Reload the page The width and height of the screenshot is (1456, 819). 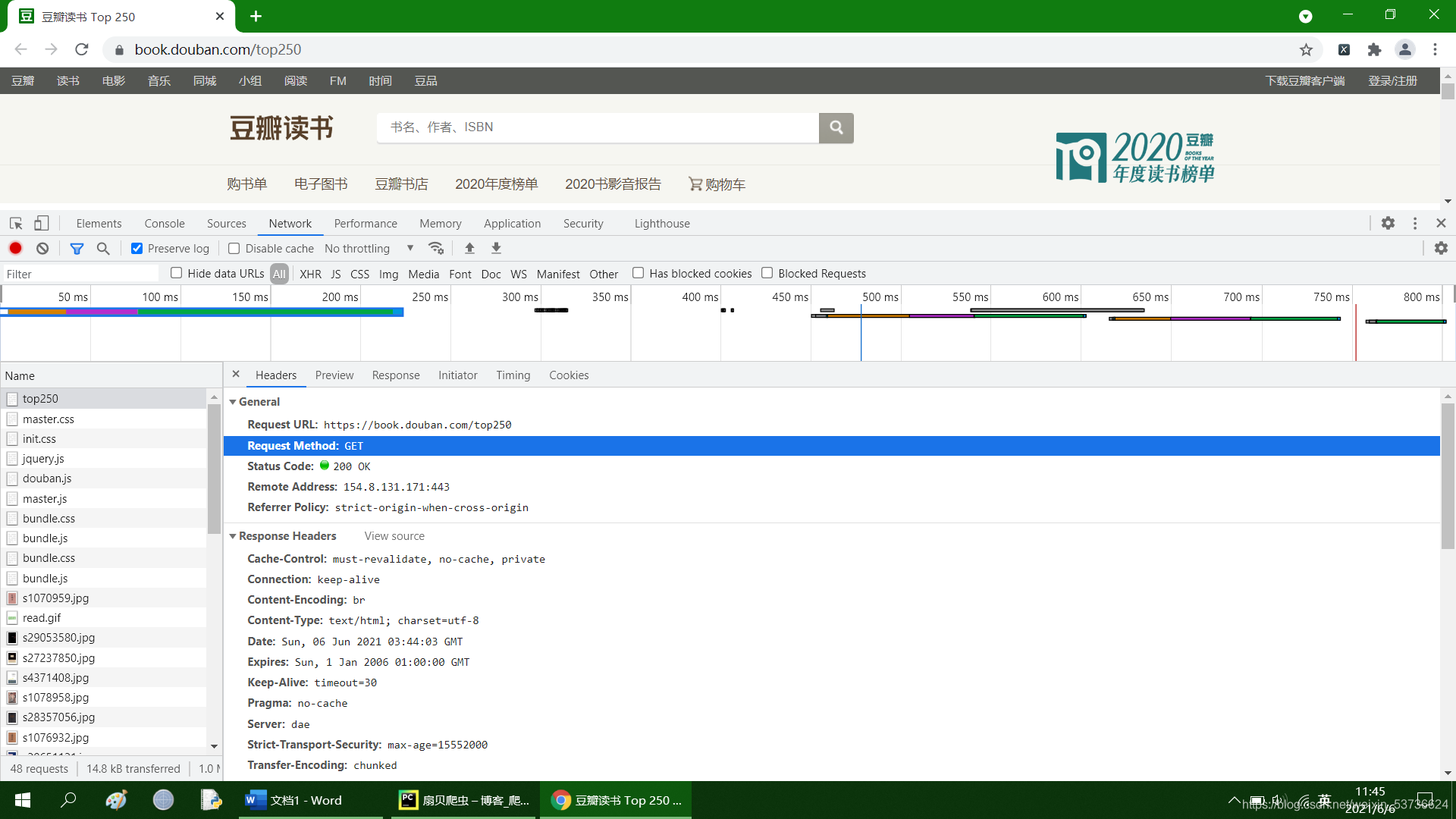pyautogui.click(x=82, y=49)
